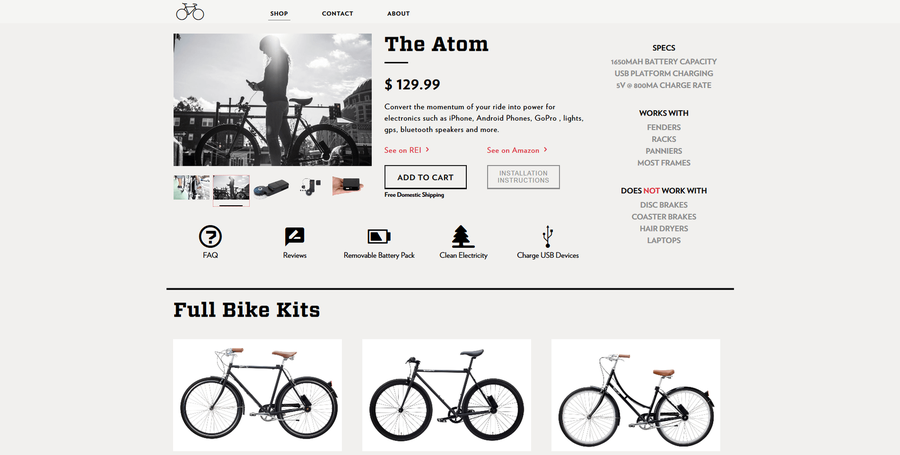Select the thumbnail of the mounting bracket
900x455 pixels.
click(x=311, y=187)
